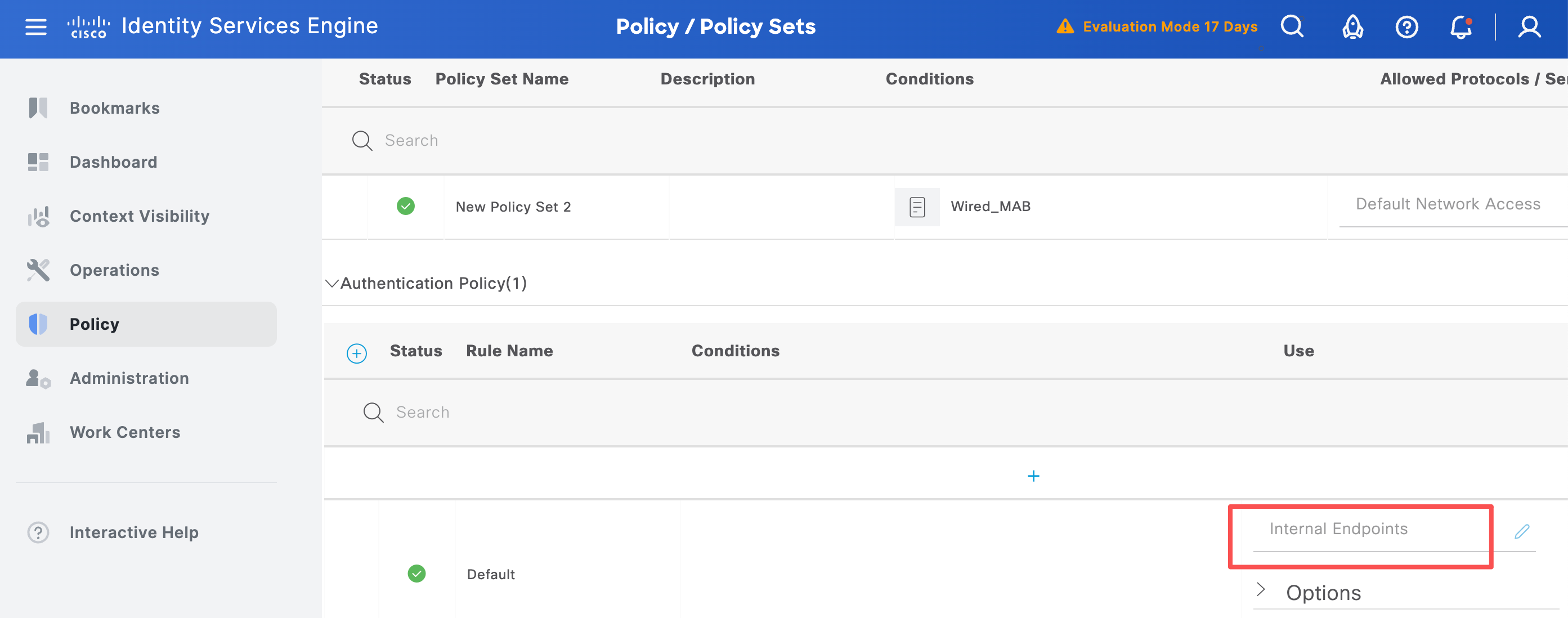Click the Wired_MAB condition document icon
The width and height of the screenshot is (1568, 618).
[917, 207]
